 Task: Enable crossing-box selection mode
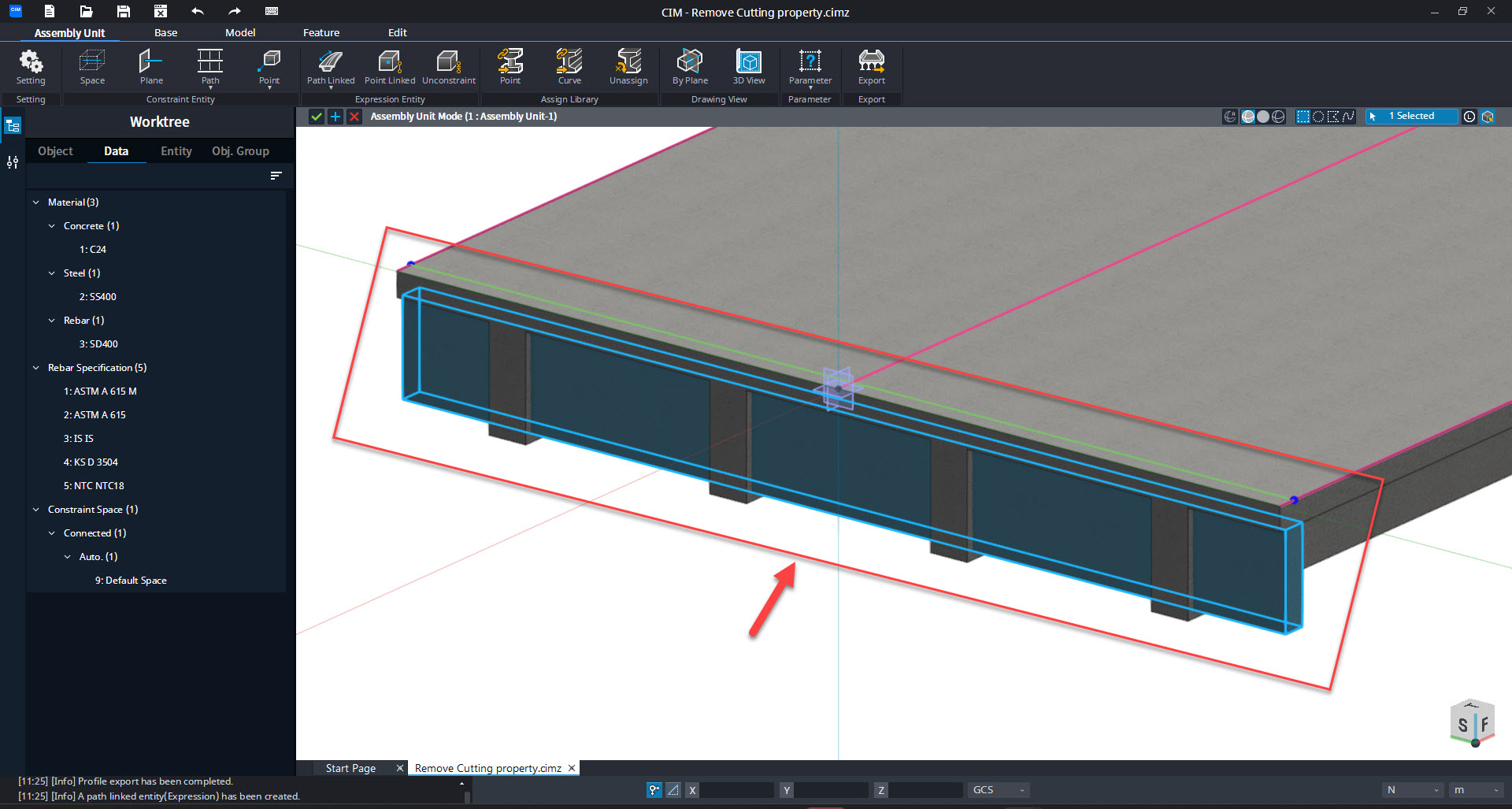pos(1333,117)
